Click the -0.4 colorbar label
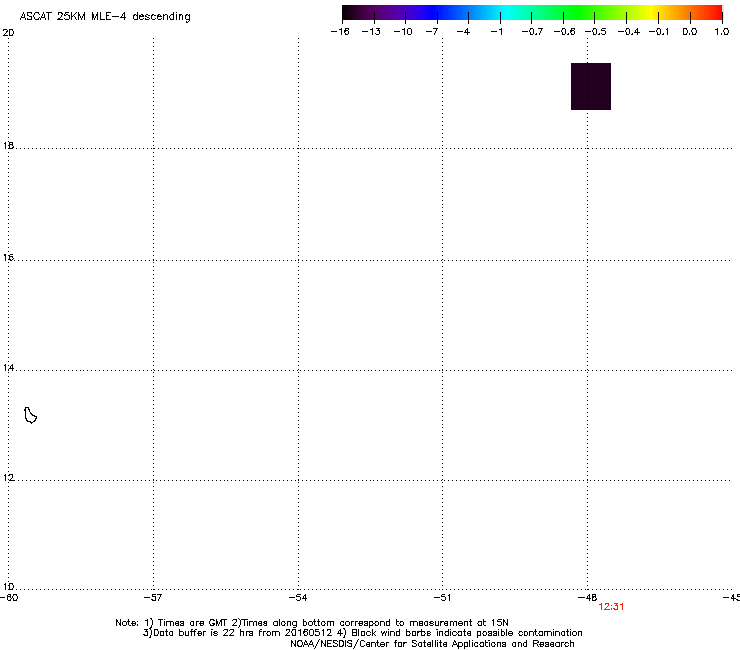The height and width of the screenshot is (650, 740). pyautogui.click(x=629, y=32)
